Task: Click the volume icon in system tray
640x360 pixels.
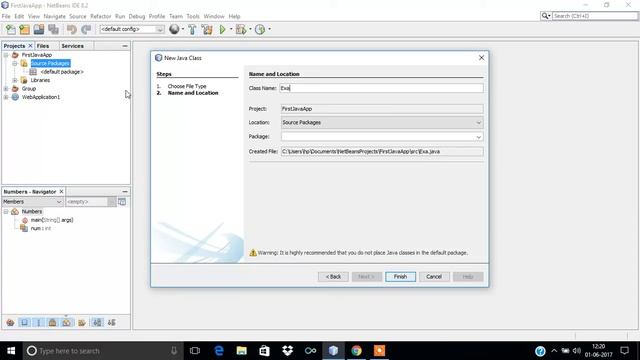Action: 576,351
